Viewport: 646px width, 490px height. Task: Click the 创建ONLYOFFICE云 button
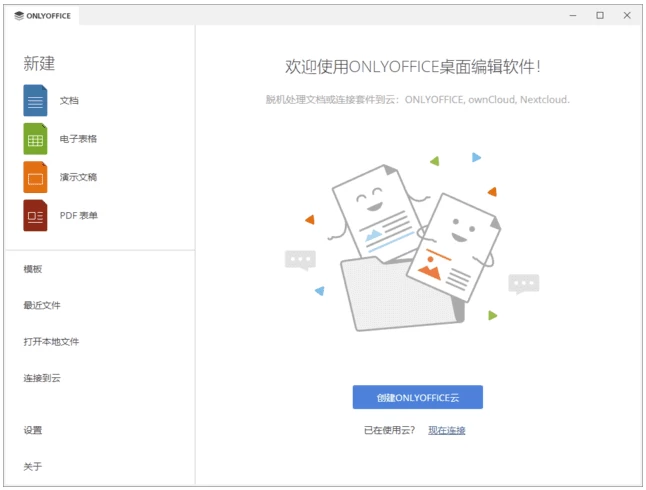tap(417, 397)
